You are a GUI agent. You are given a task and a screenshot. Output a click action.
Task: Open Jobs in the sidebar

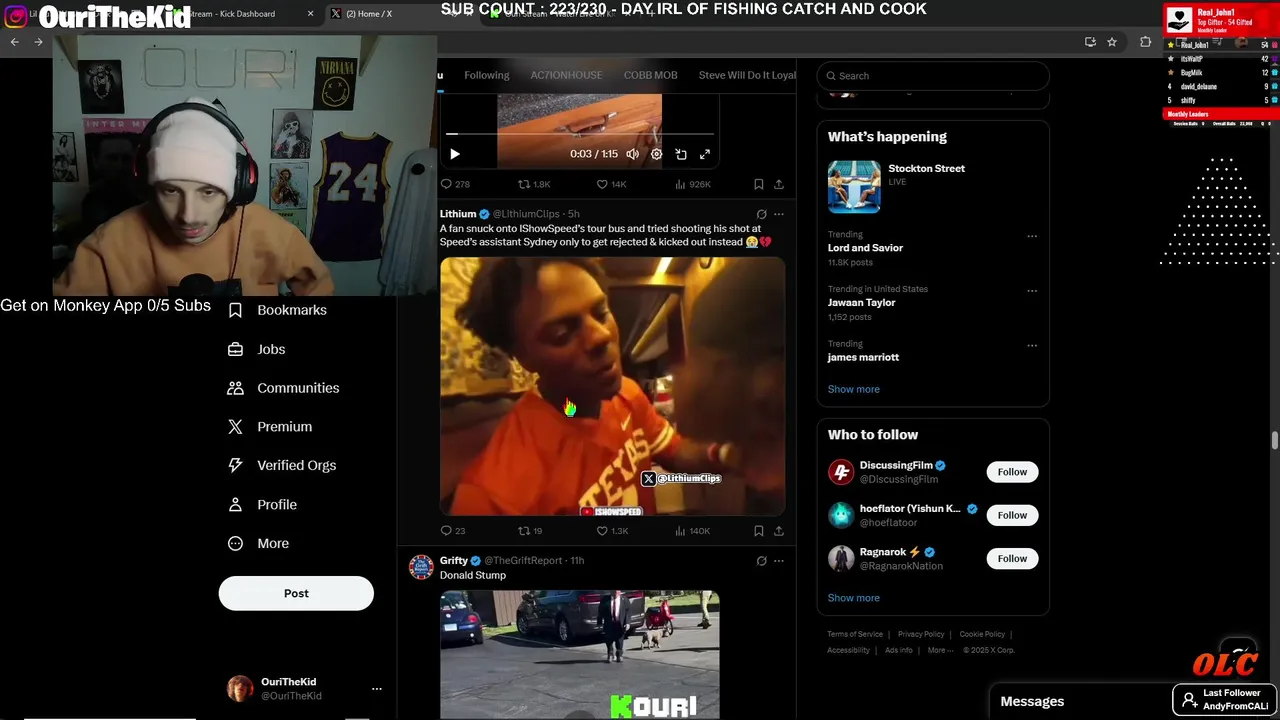tap(257, 349)
